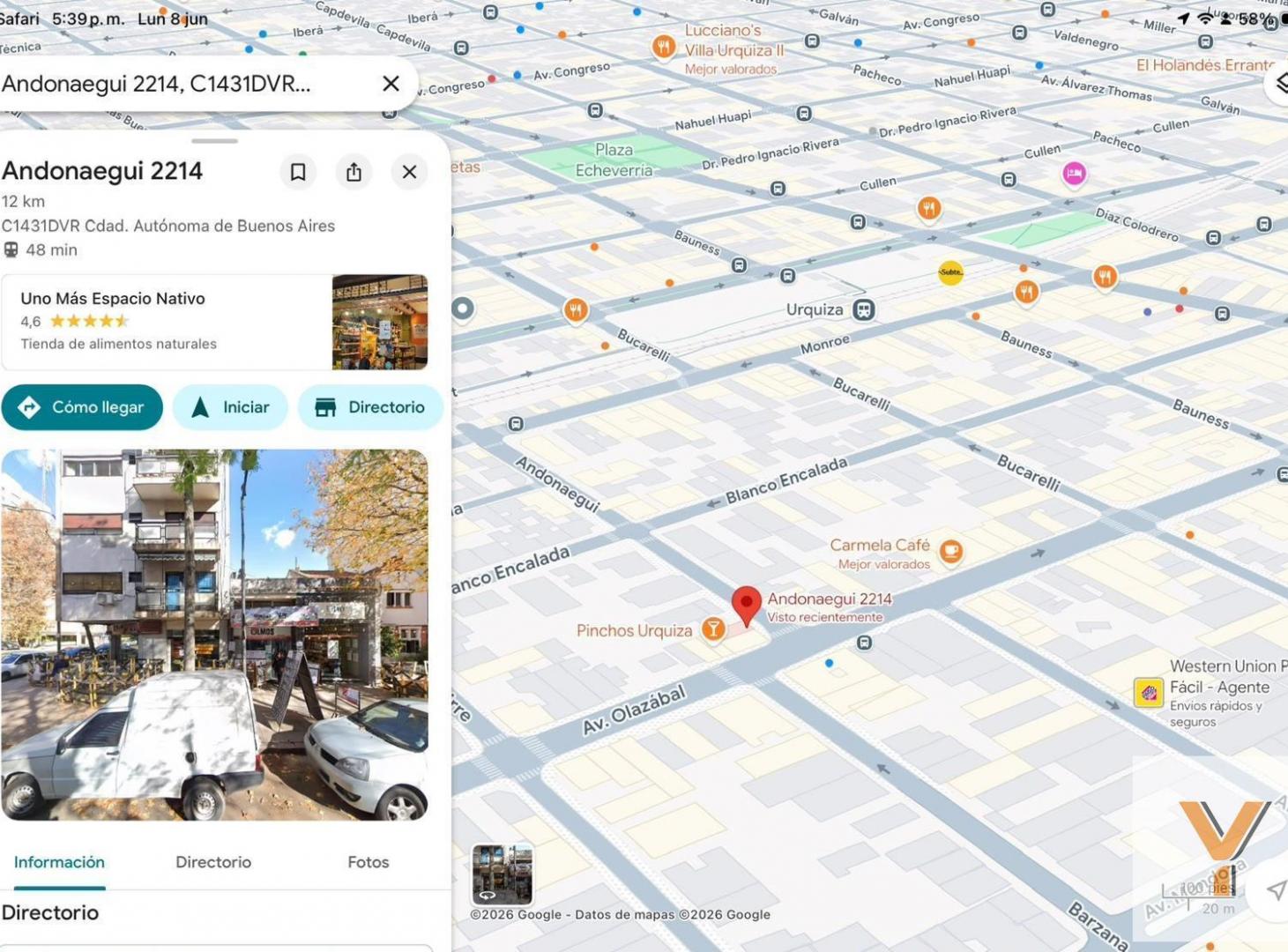Click the red location pin on the map
Image resolution: width=1288 pixels, height=952 pixels.
tap(747, 606)
